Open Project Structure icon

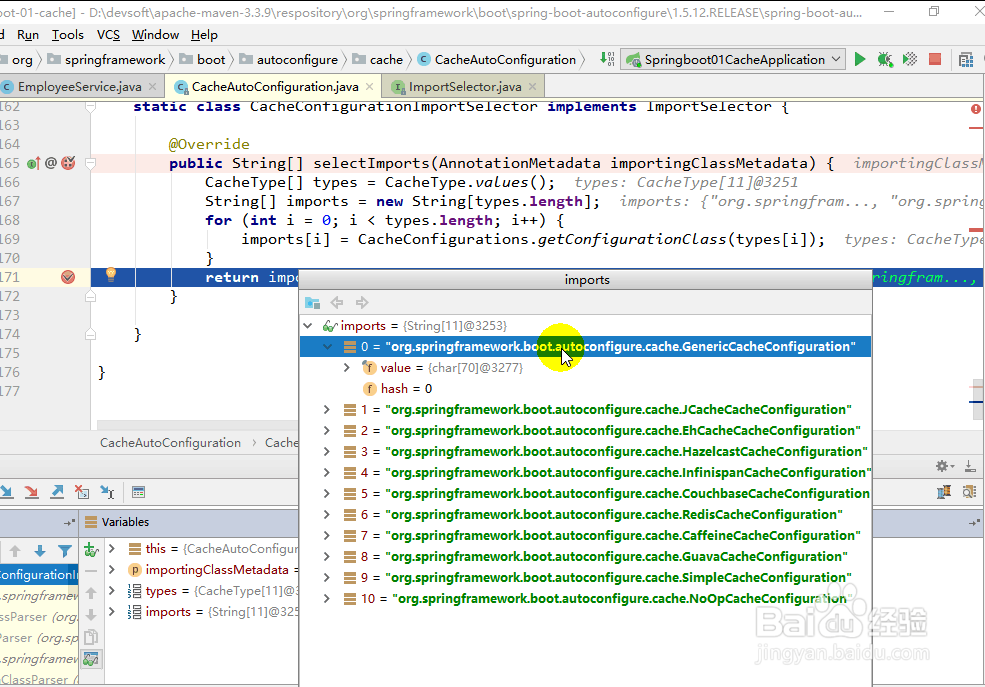pyautogui.click(x=966, y=60)
